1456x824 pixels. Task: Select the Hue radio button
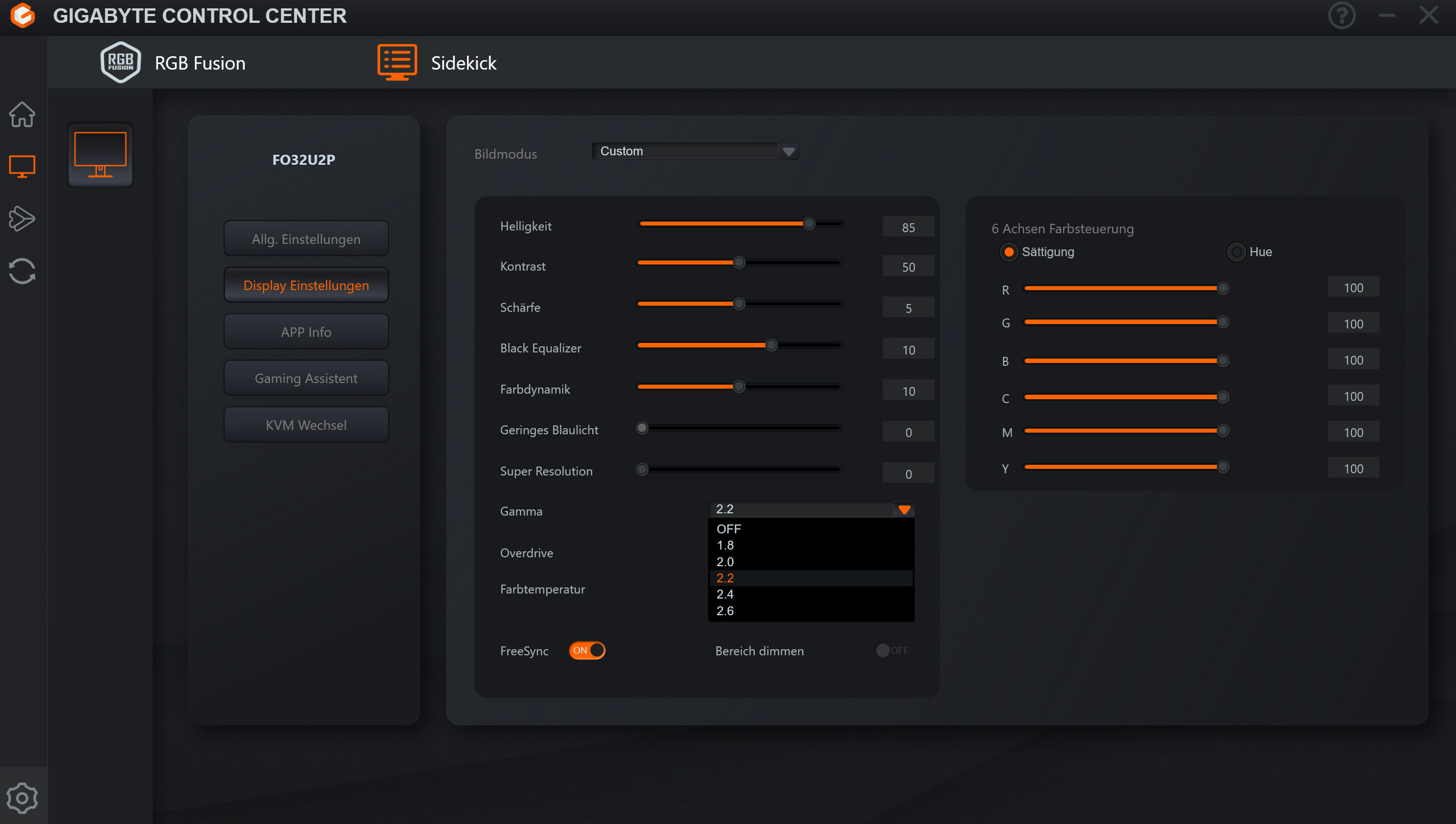click(x=1236, y=252)
